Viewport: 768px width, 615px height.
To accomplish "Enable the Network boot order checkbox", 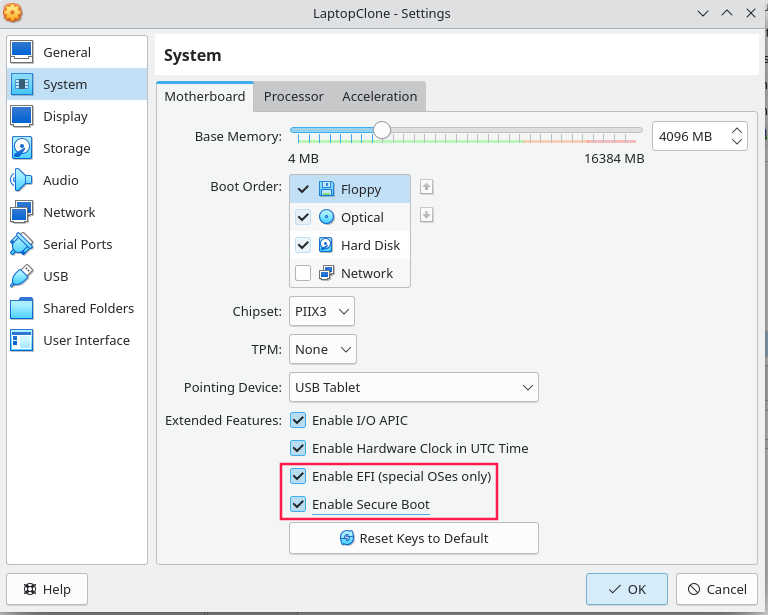I will pyautogui.click(x=303, y=273).
